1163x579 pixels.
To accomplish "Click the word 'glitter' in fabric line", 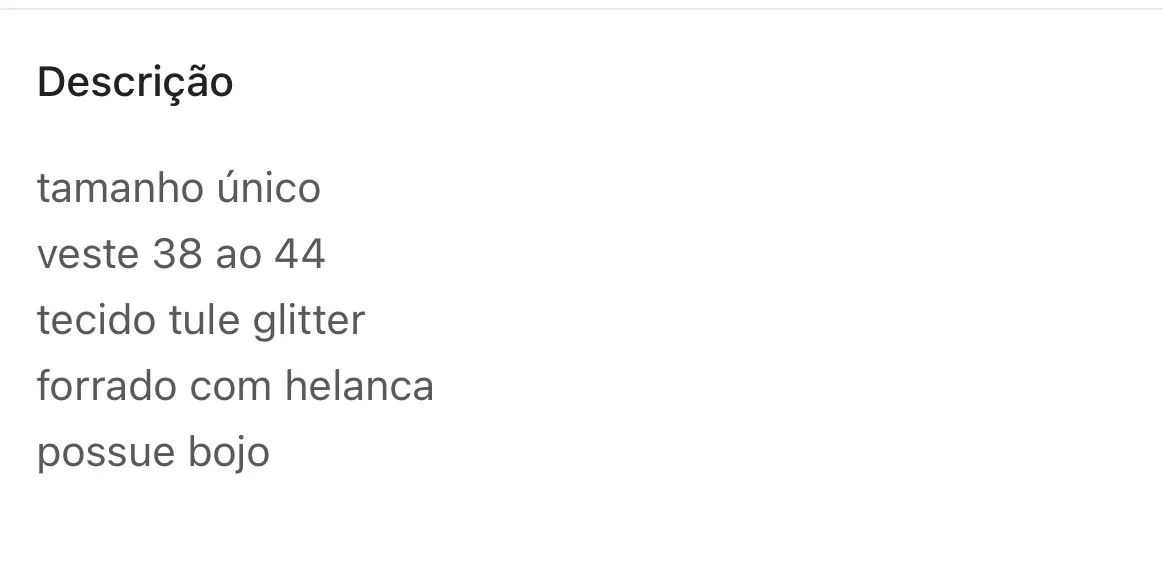I will pos(309,322).
